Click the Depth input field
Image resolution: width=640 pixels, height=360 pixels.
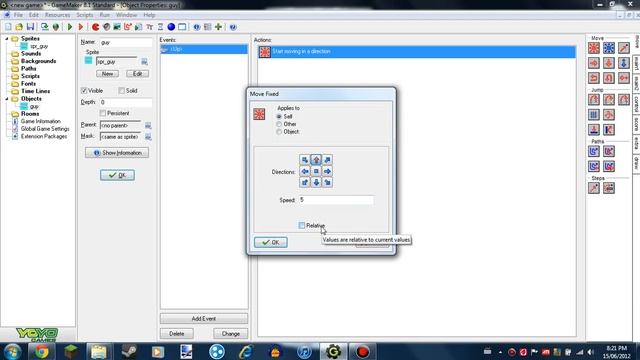click(x=126, y=102)
